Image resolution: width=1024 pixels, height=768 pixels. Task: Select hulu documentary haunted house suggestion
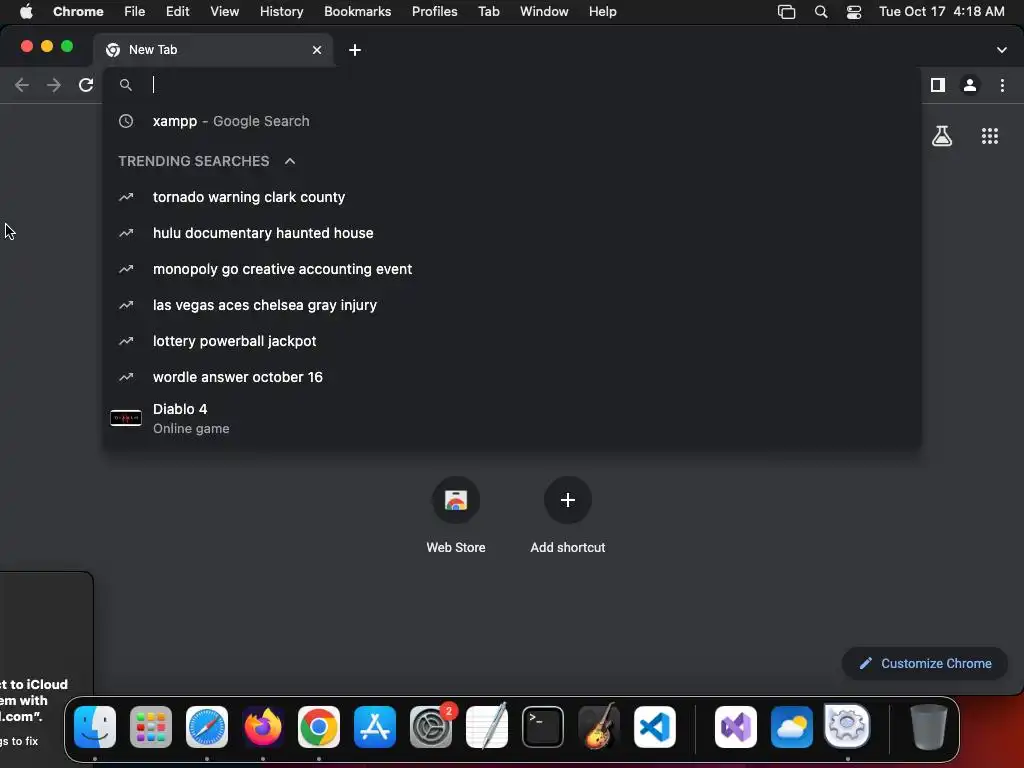(x=511, y=233)
